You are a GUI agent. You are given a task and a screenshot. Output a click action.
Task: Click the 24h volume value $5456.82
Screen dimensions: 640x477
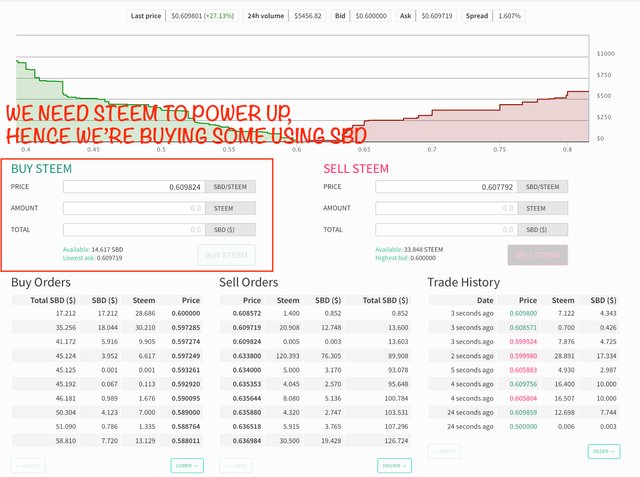[308, 16]
